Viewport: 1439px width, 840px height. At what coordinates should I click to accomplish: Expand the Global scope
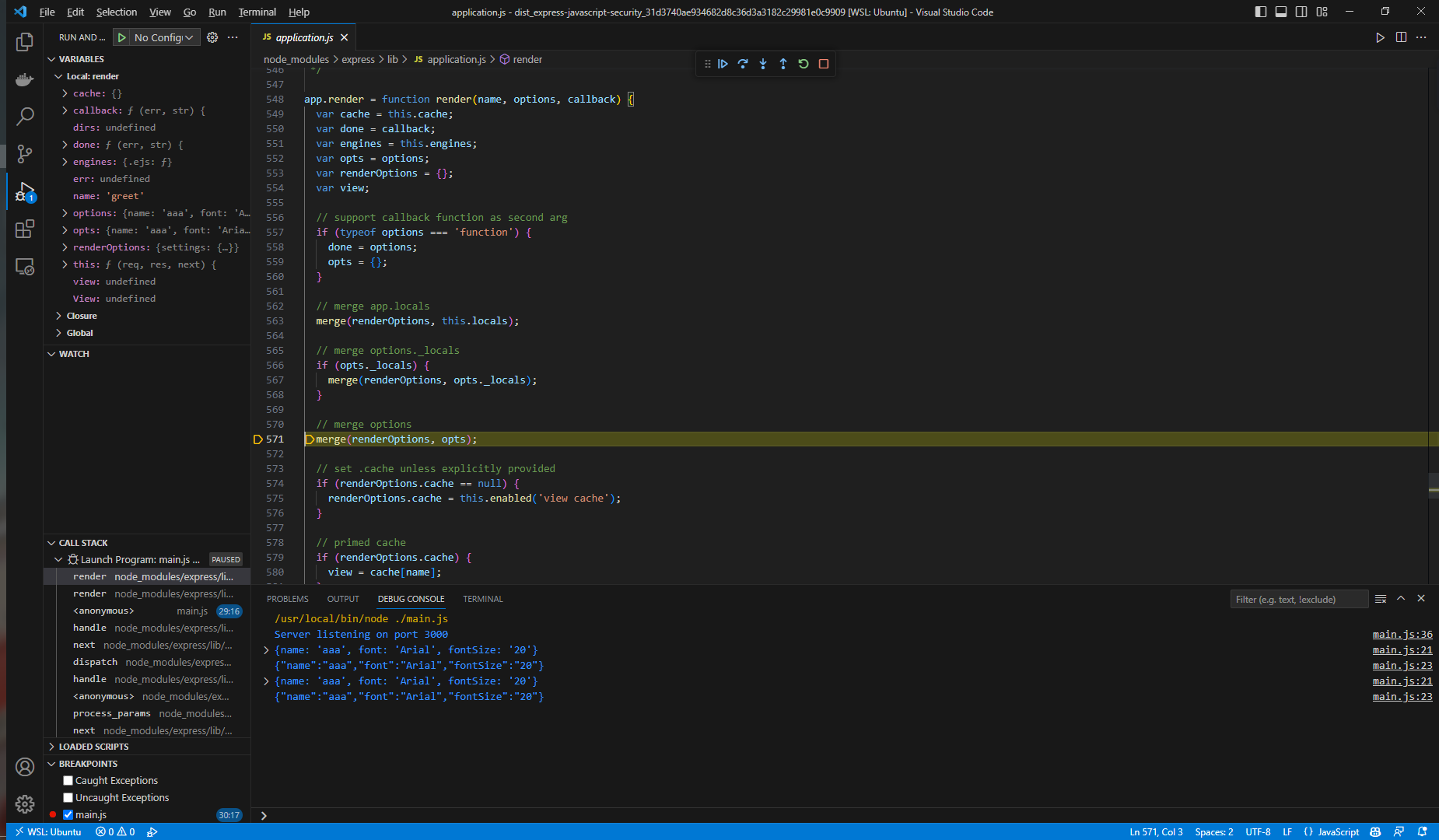pos(58,333)
